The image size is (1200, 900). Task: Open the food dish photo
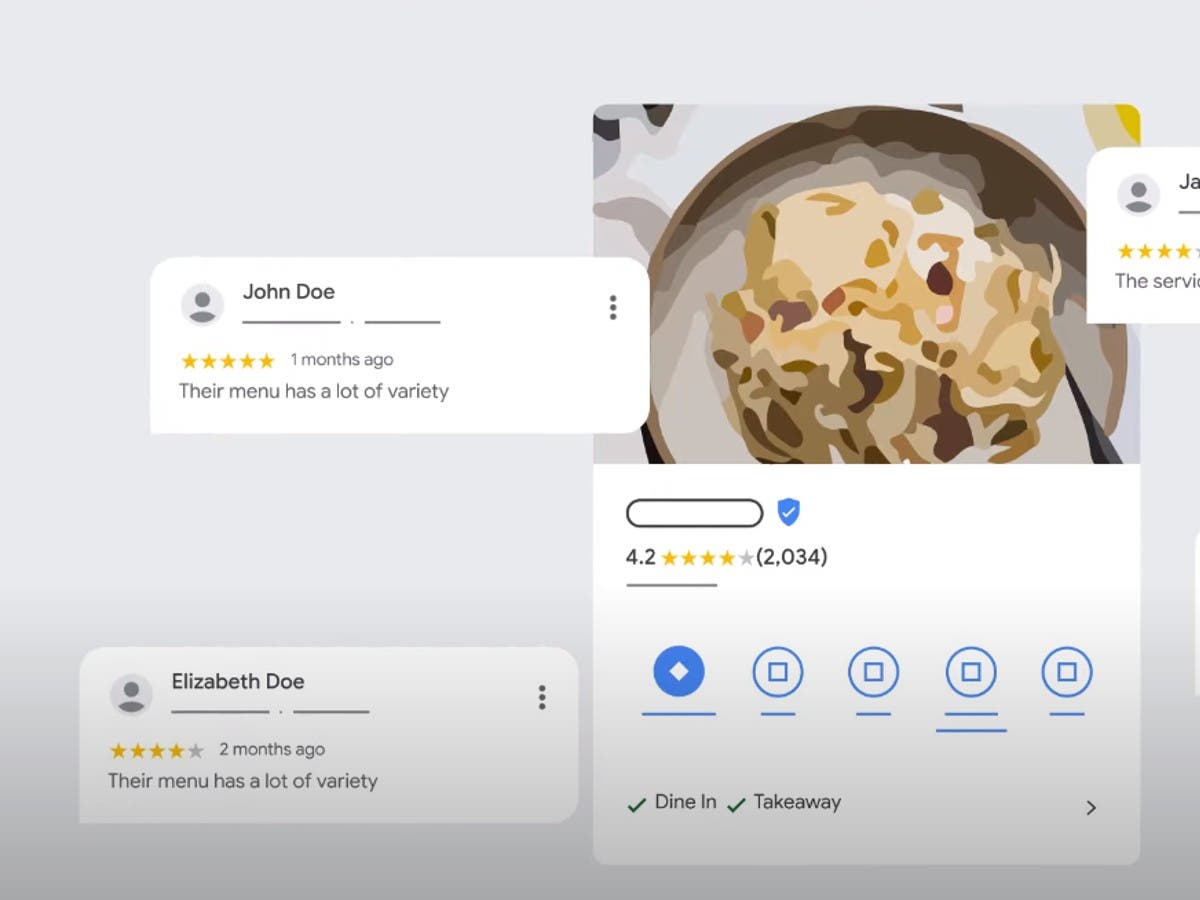tap(866, 284)
